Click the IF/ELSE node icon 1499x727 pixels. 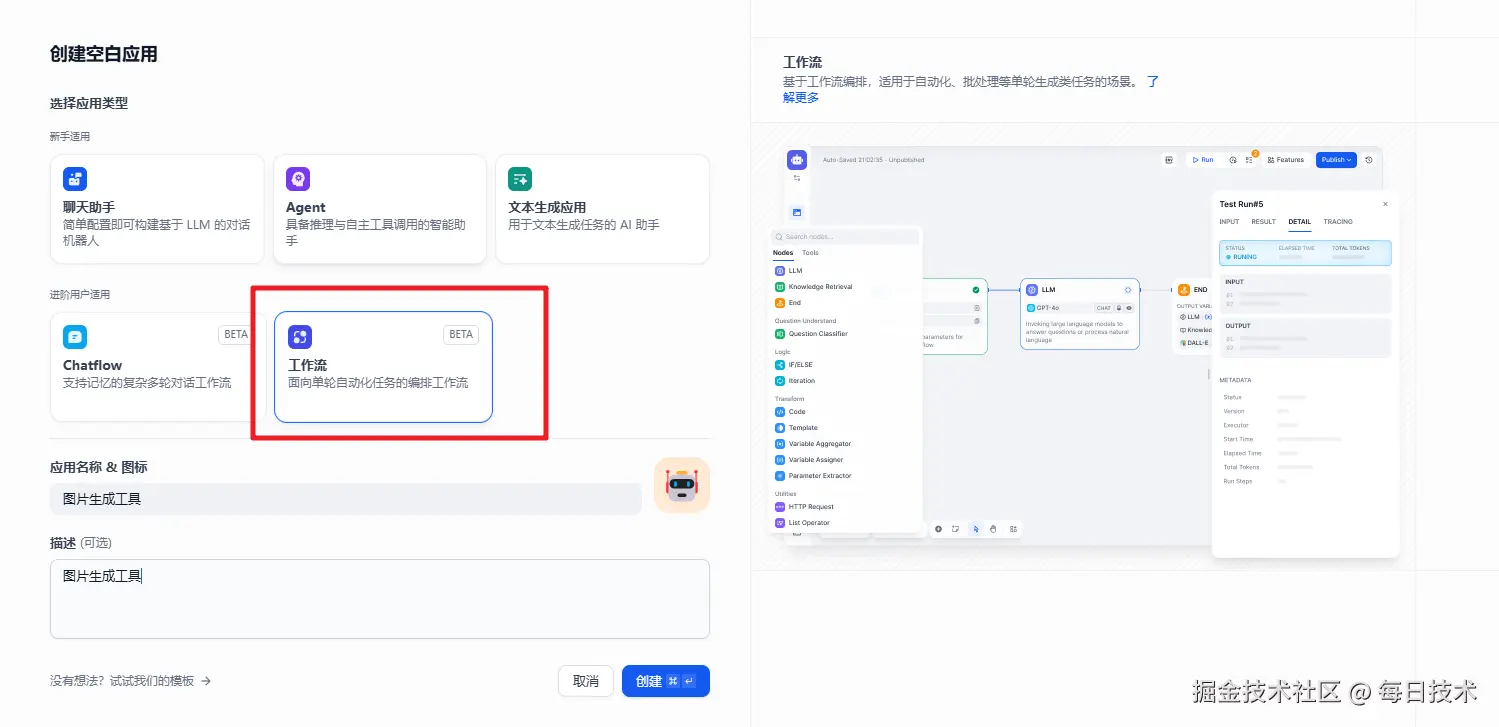[780, 365]
